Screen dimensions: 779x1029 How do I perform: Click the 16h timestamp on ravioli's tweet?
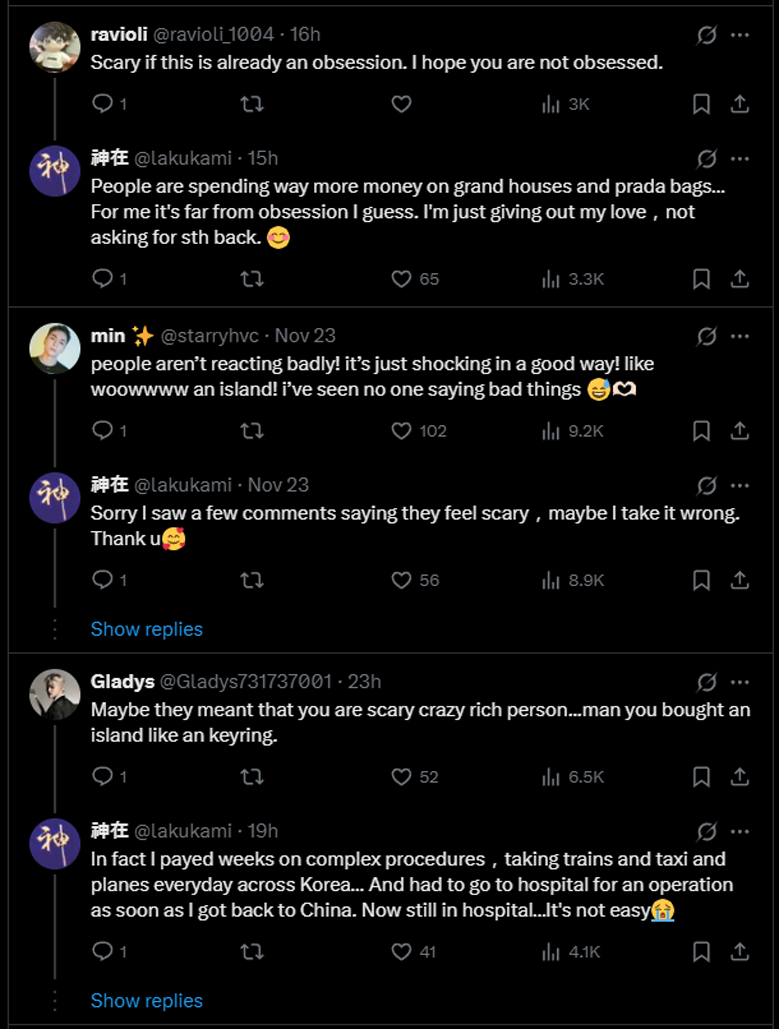305,35
